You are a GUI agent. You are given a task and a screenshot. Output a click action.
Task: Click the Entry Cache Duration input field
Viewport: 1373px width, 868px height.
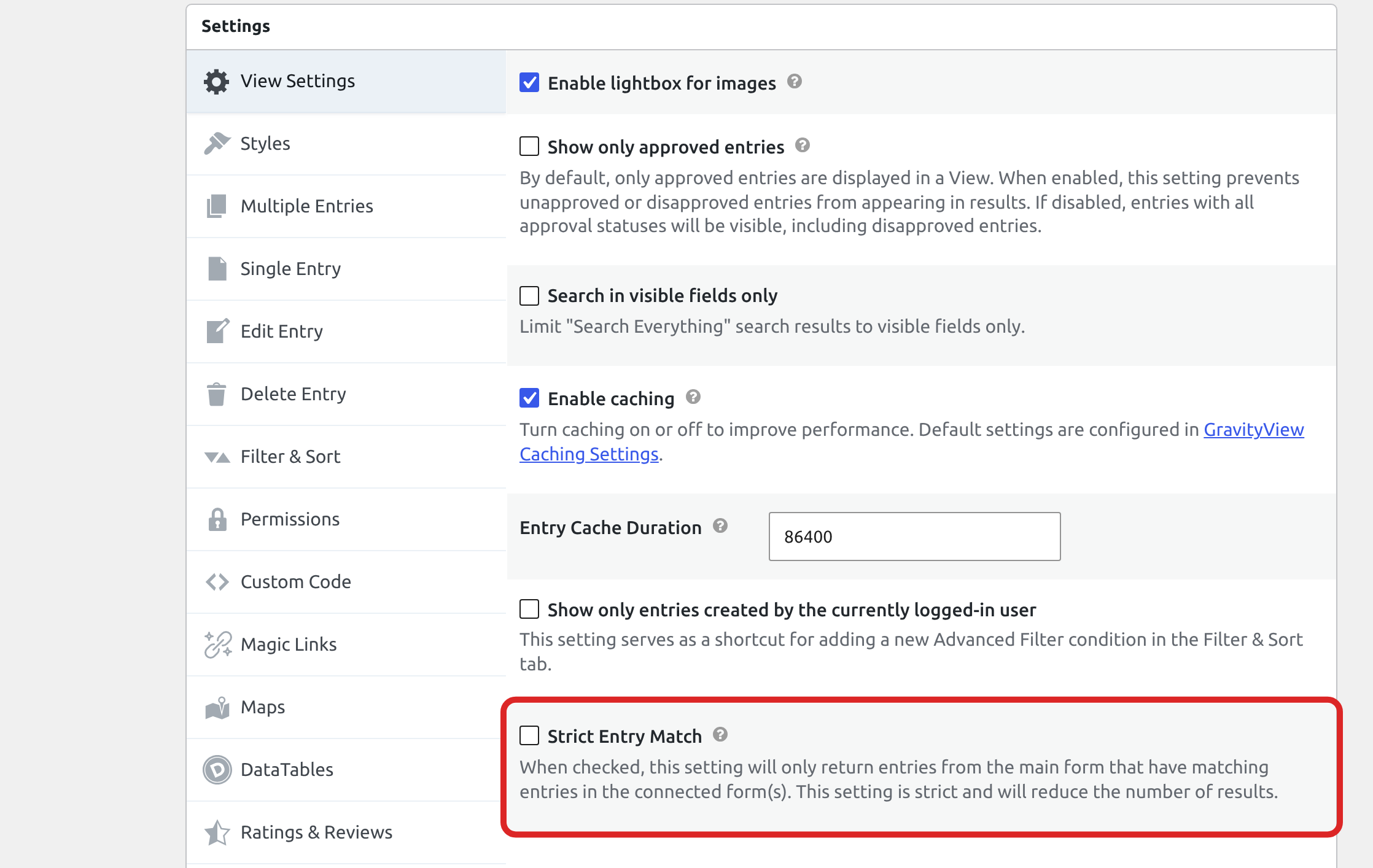914,537
